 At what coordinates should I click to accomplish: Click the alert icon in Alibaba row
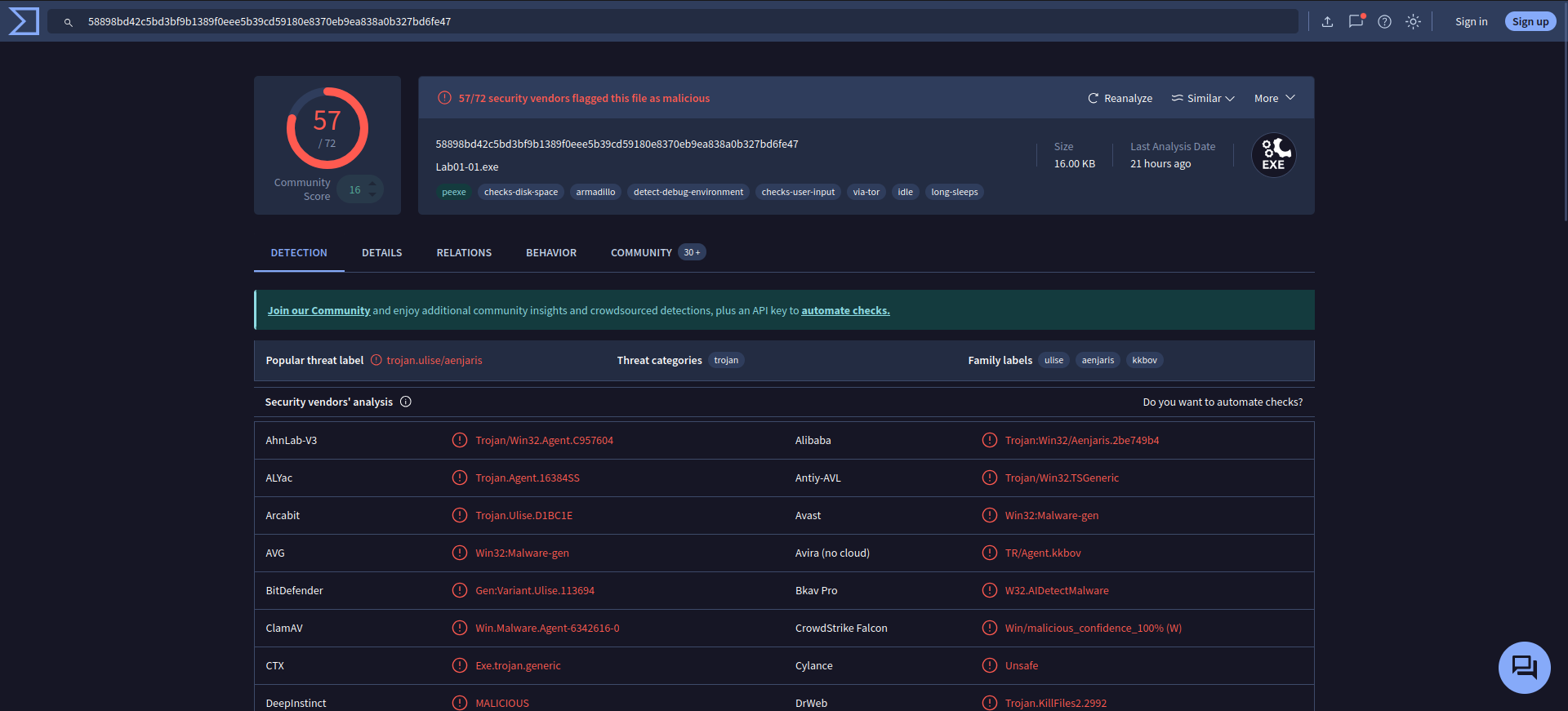pyautogui.click(x=990, y=440)
